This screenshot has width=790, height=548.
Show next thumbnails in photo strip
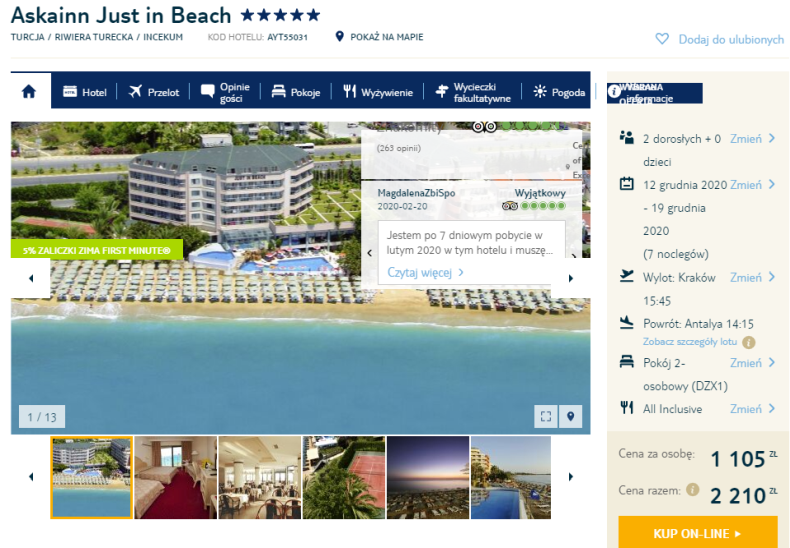(x=570, y=477)
